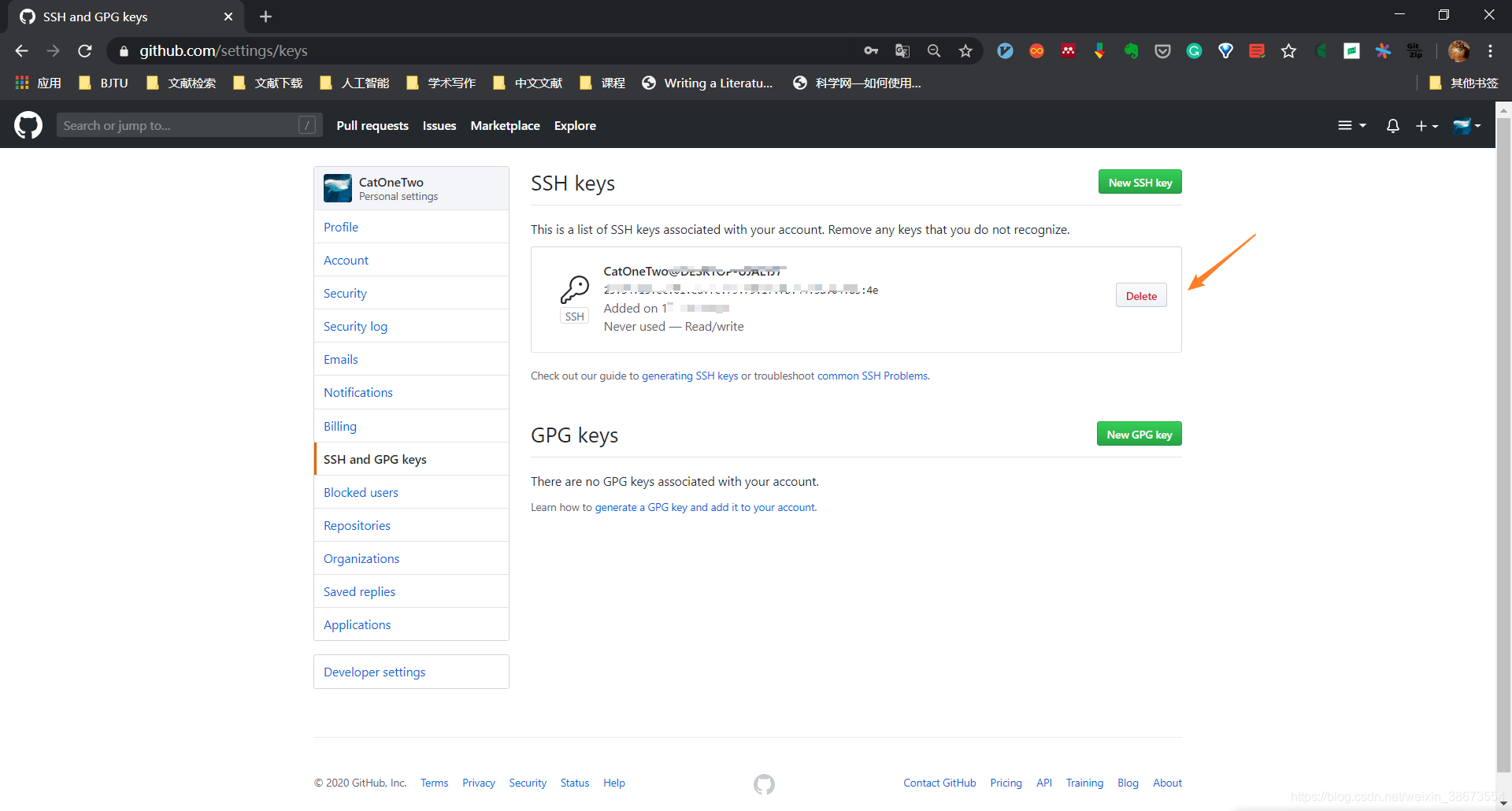
Task: Open the 学术写作 bookmark folder
Action: (x=441, y=83)
